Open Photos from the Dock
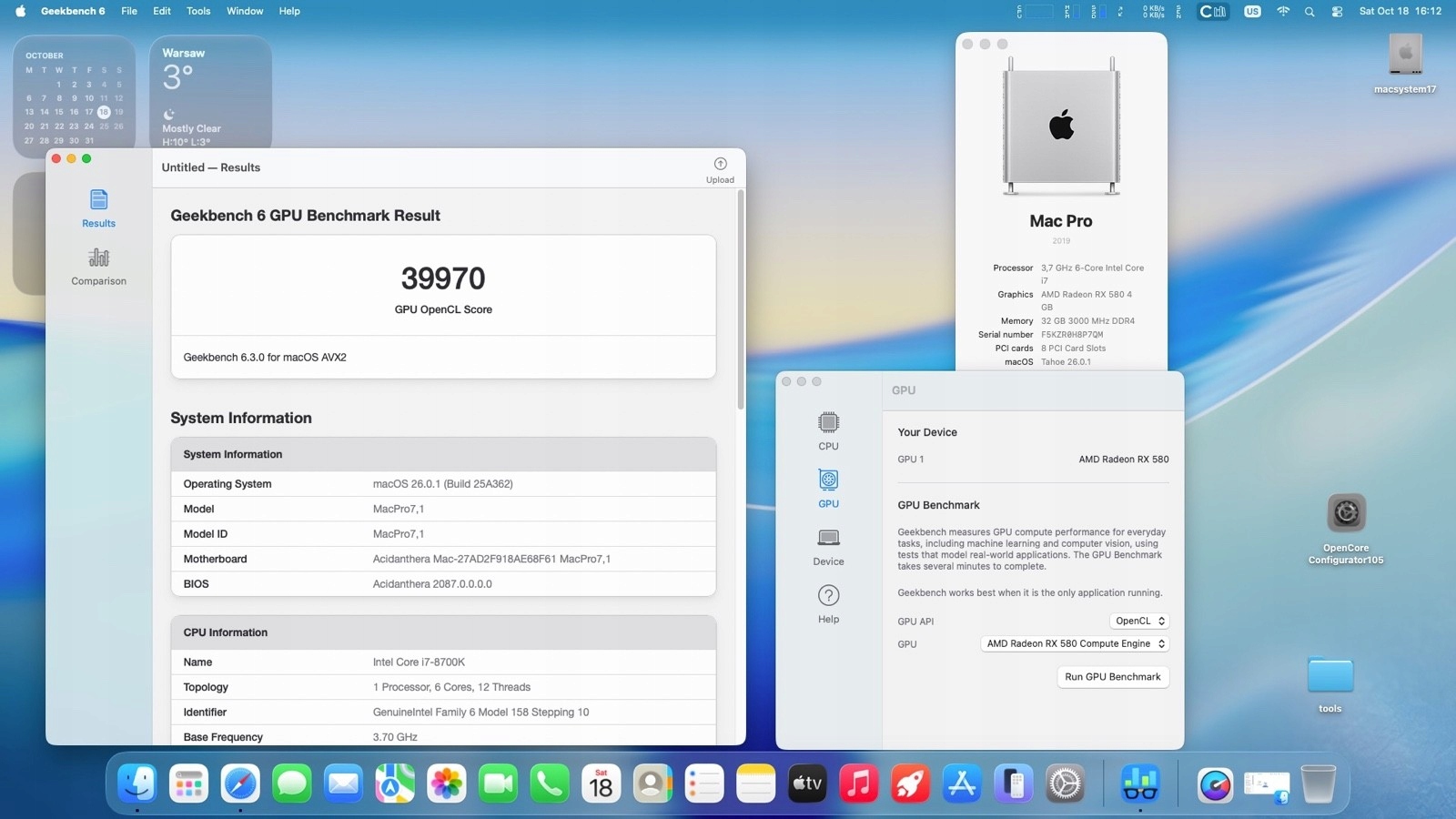Viewport: 1456px width, 819px height. 447,784
